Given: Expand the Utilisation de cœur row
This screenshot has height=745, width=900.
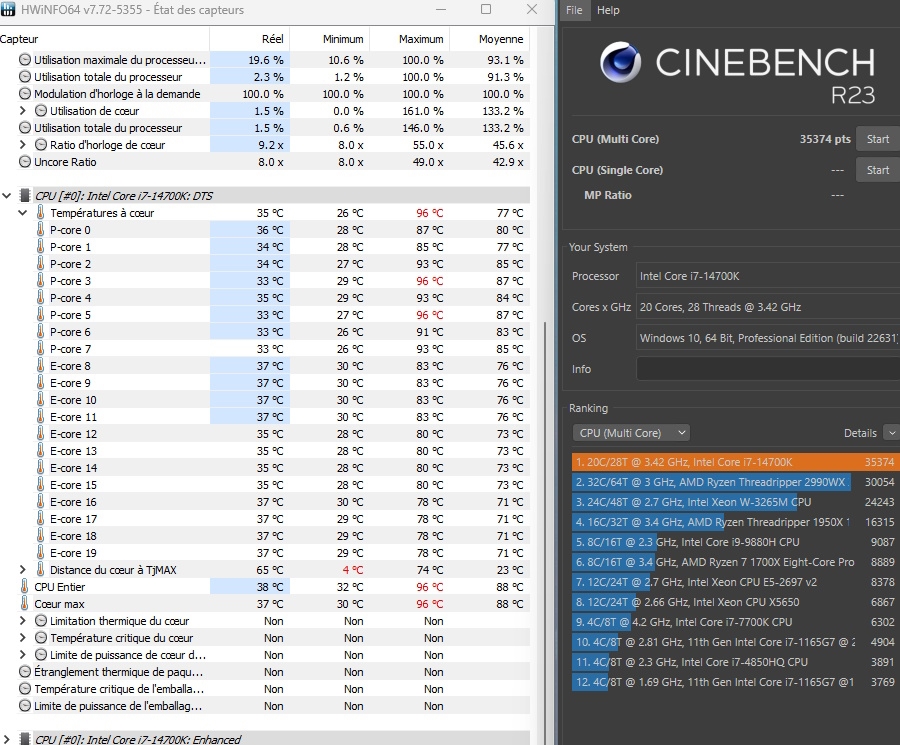Looking at the screenshot, I should [x=22, y=111].
